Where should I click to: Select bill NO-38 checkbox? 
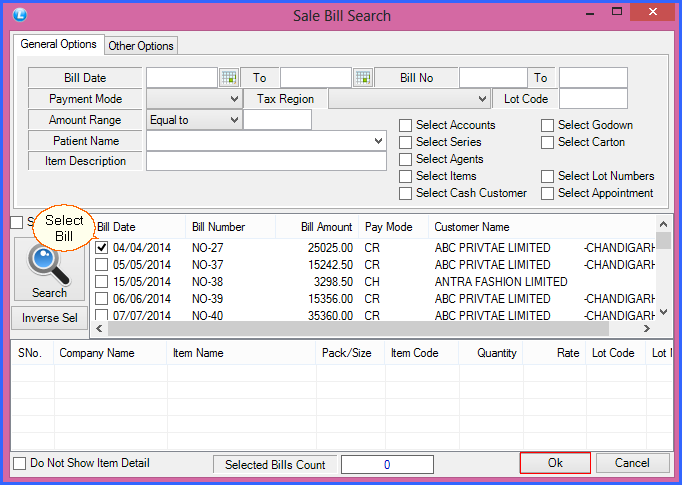point(101,281)
